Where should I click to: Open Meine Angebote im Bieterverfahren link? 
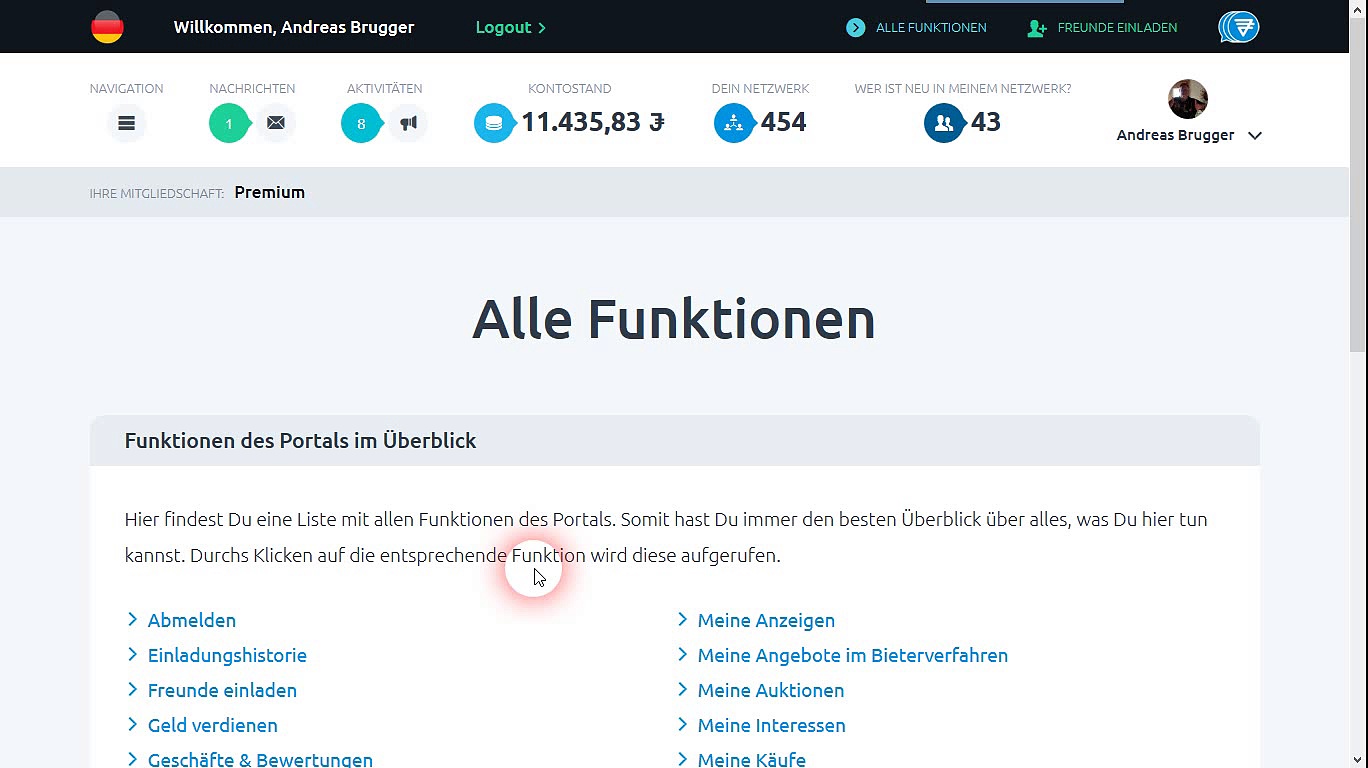pyautogui.click(x=852, y=655)
